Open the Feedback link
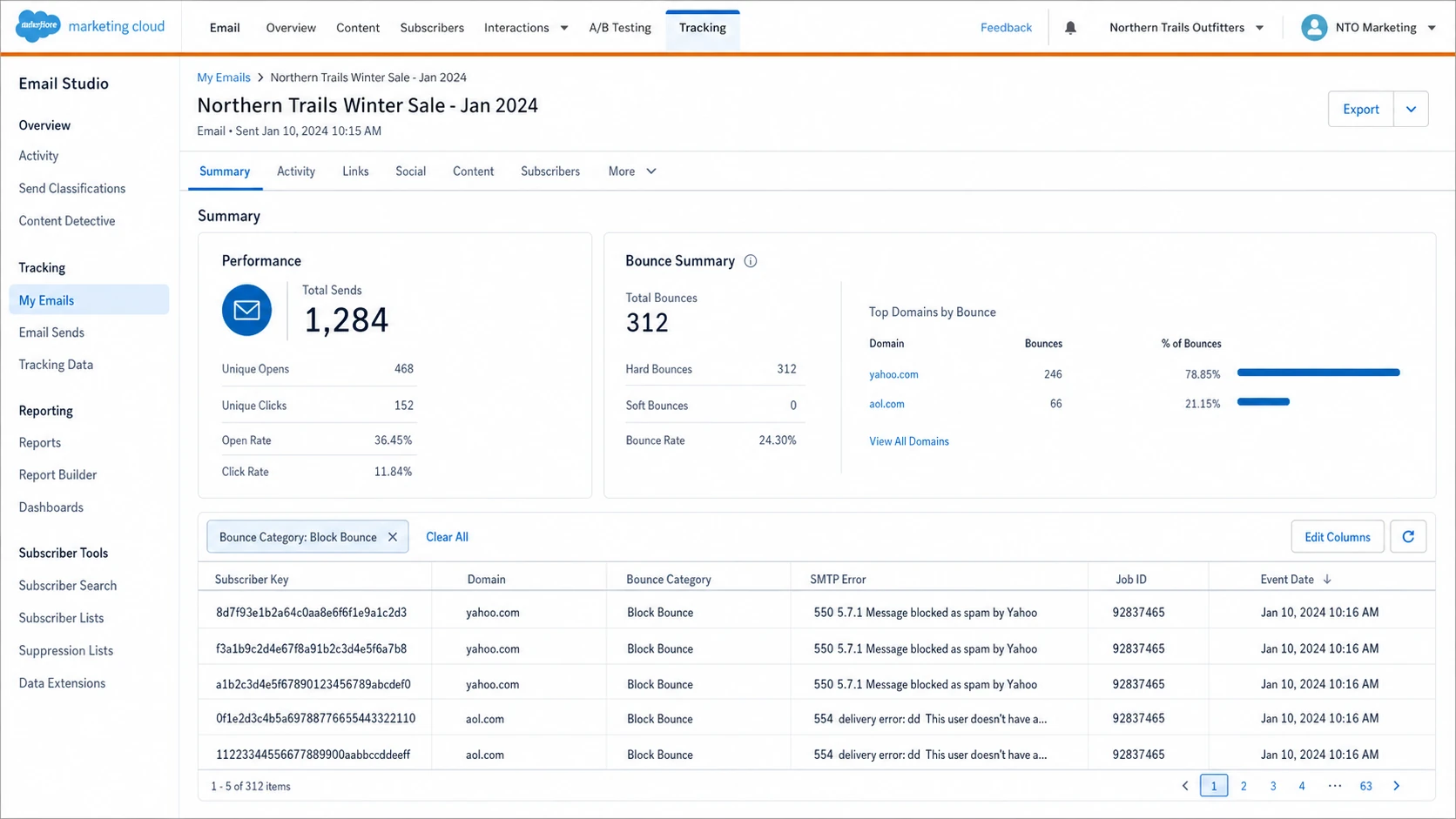1456x819 pixels. point(1006,28)
